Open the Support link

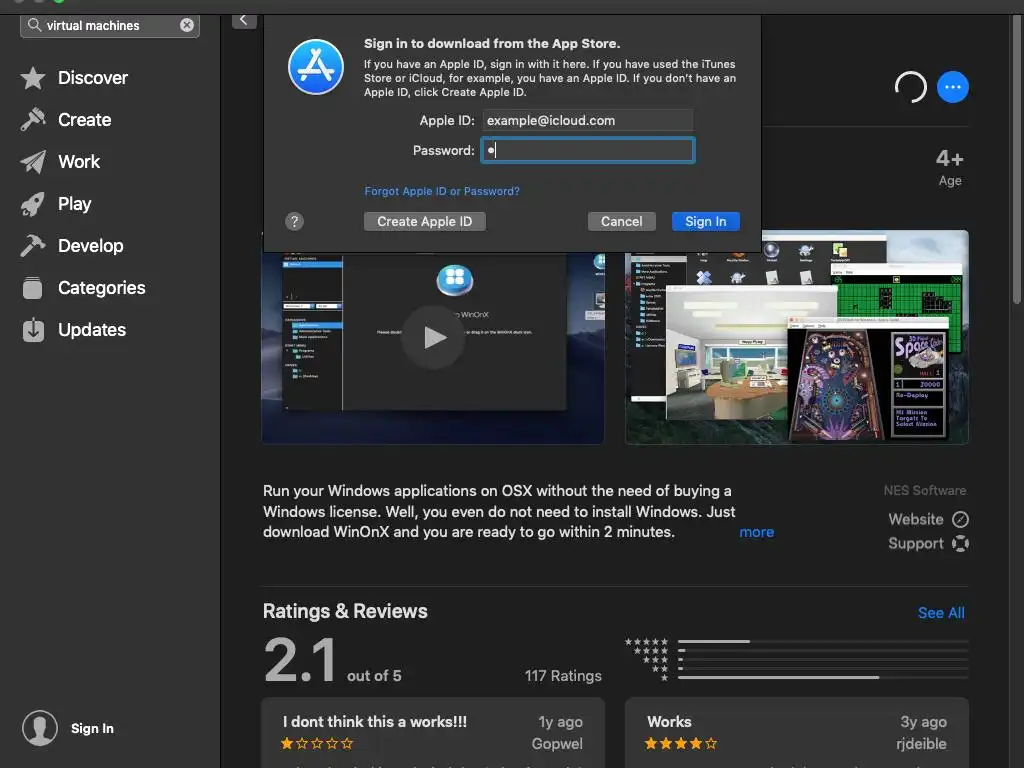pos(916,543)
